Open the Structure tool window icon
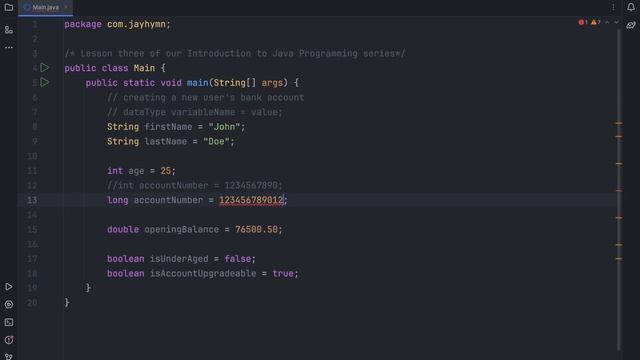The height and width of the screenshot is (360, 640). [9, 30]
